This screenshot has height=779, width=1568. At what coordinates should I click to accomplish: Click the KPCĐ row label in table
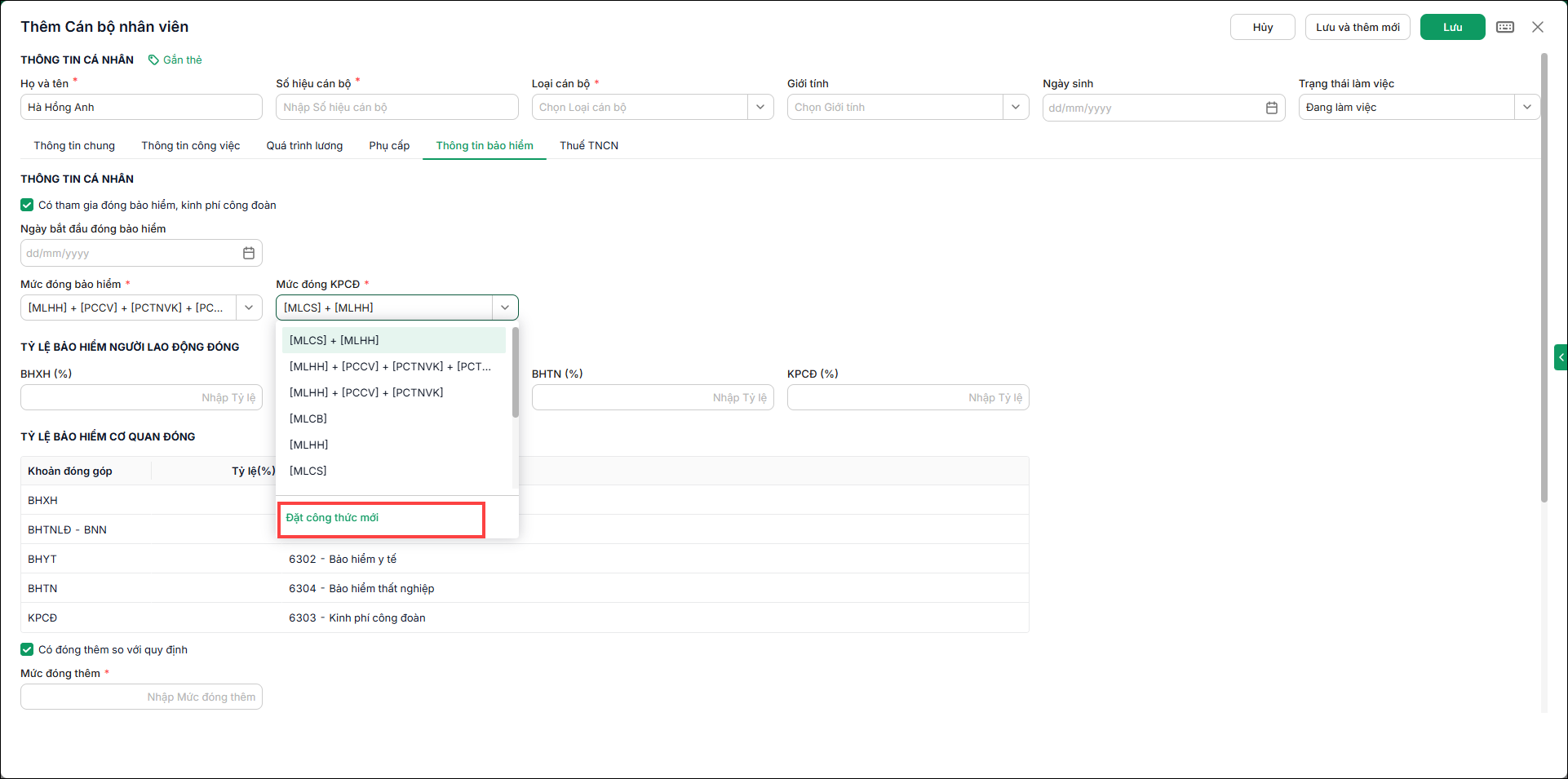pyautogui.click(x=42, y=617)
